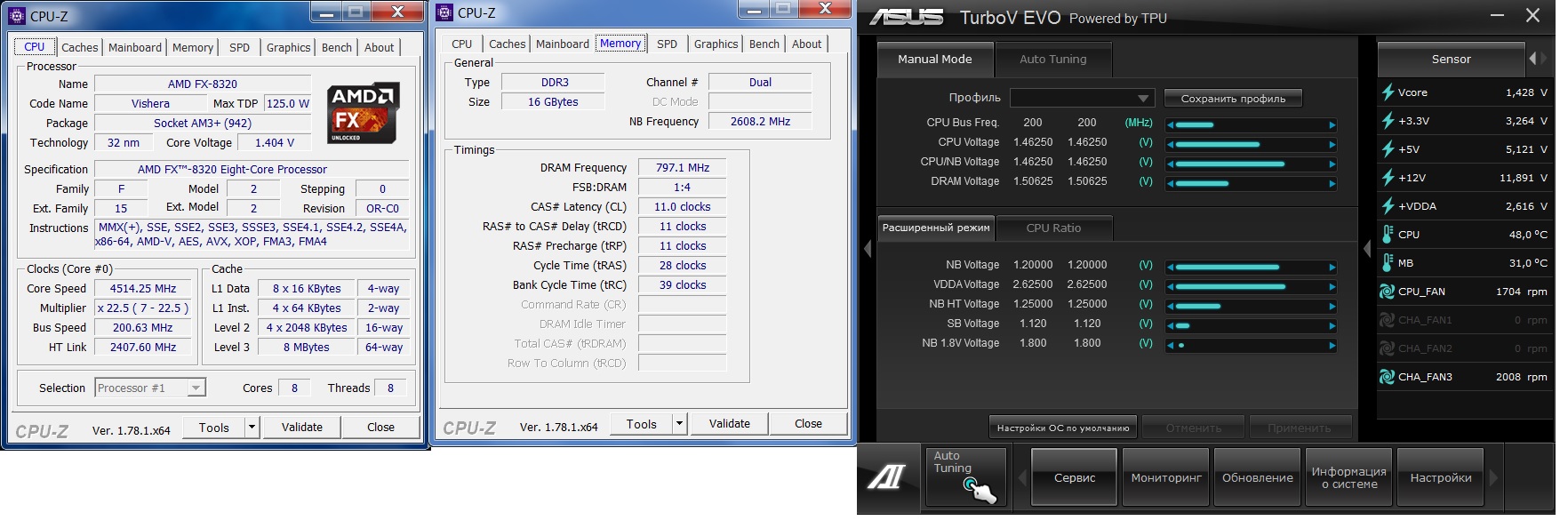Click the +12V lightning sensor icon

click(1387, 178)
